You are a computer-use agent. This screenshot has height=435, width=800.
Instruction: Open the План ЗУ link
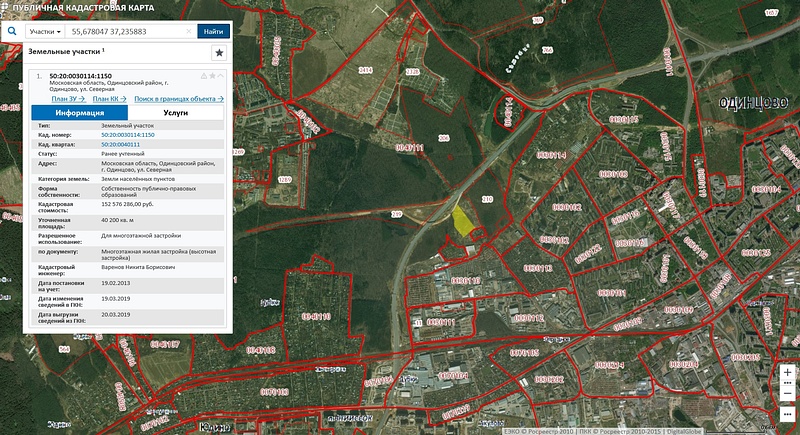tap(67, 99)
